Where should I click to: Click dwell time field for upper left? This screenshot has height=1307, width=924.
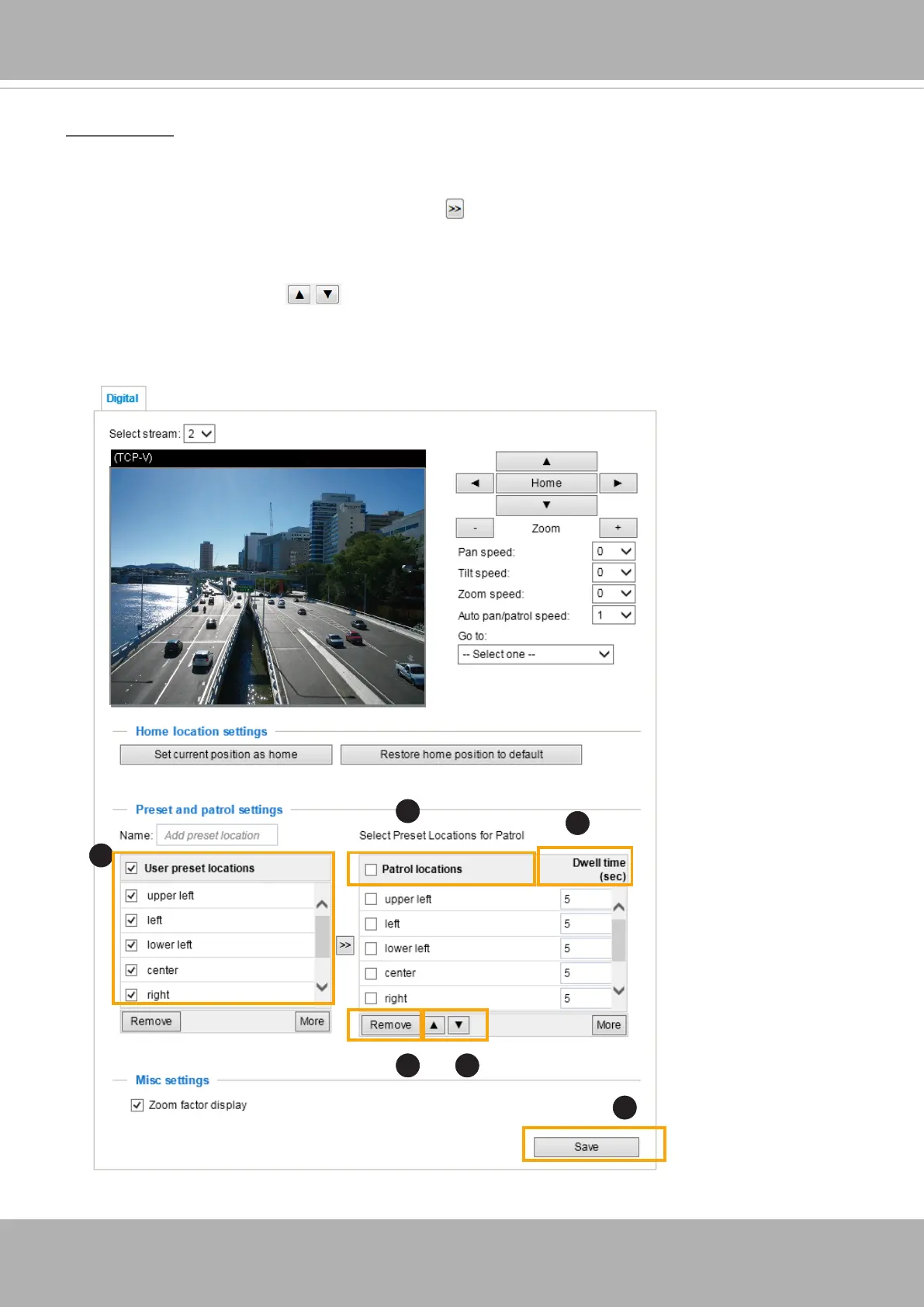pos(584,900)
